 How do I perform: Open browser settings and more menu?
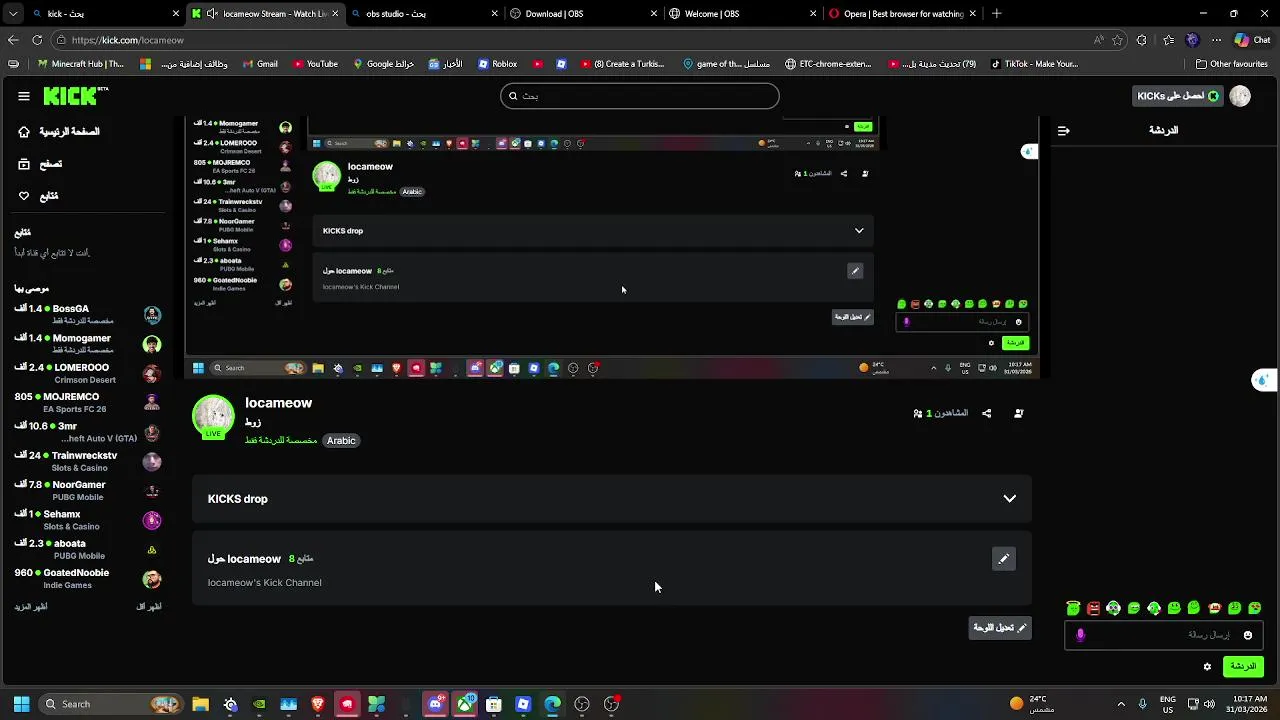click(x=1216, y=40)
